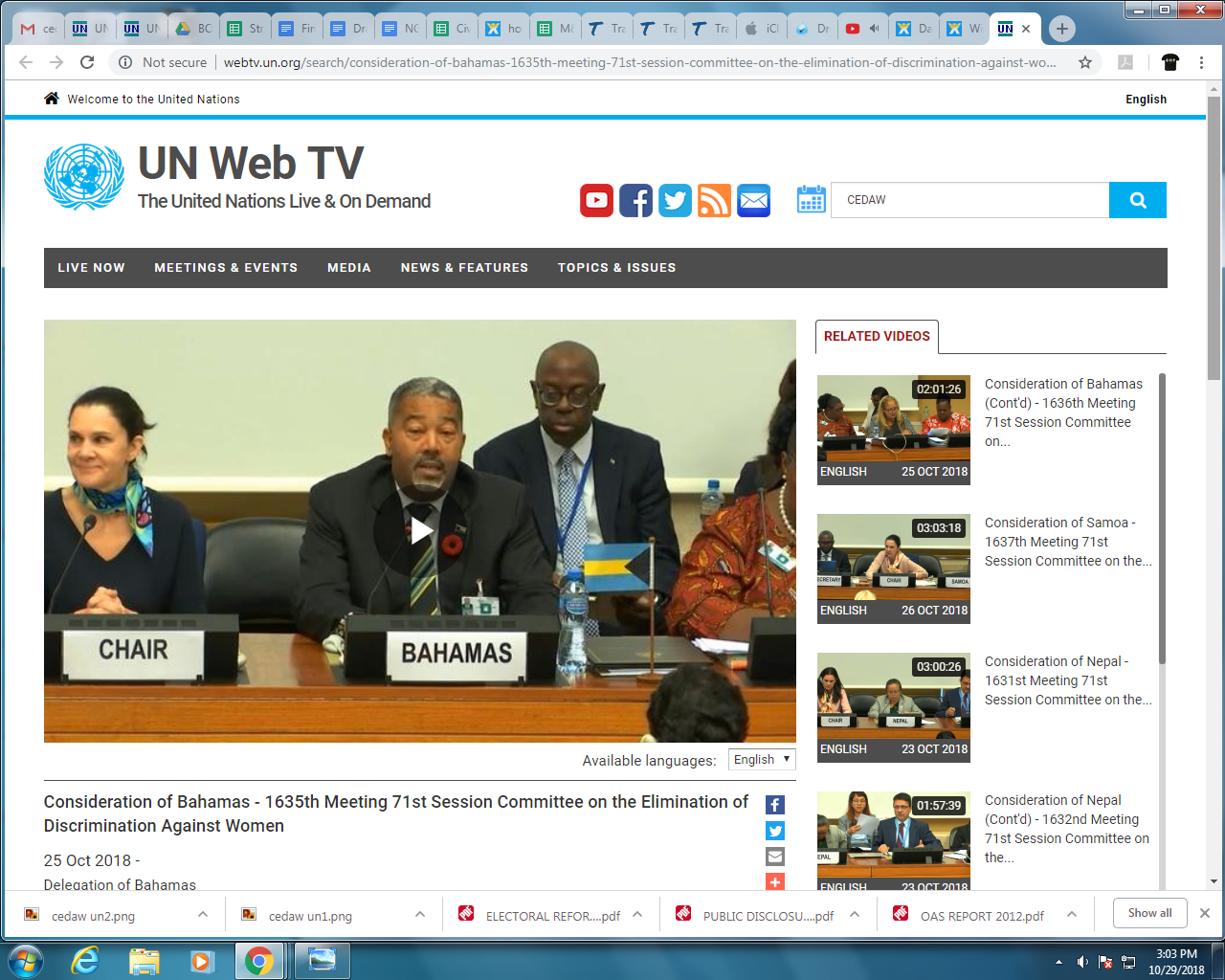Image resolution: width=1225 pixels, height=980 pixels.
Task: Open the 03:03:18 Samoa video thumbnail
Action: click(x=894, y=568)
